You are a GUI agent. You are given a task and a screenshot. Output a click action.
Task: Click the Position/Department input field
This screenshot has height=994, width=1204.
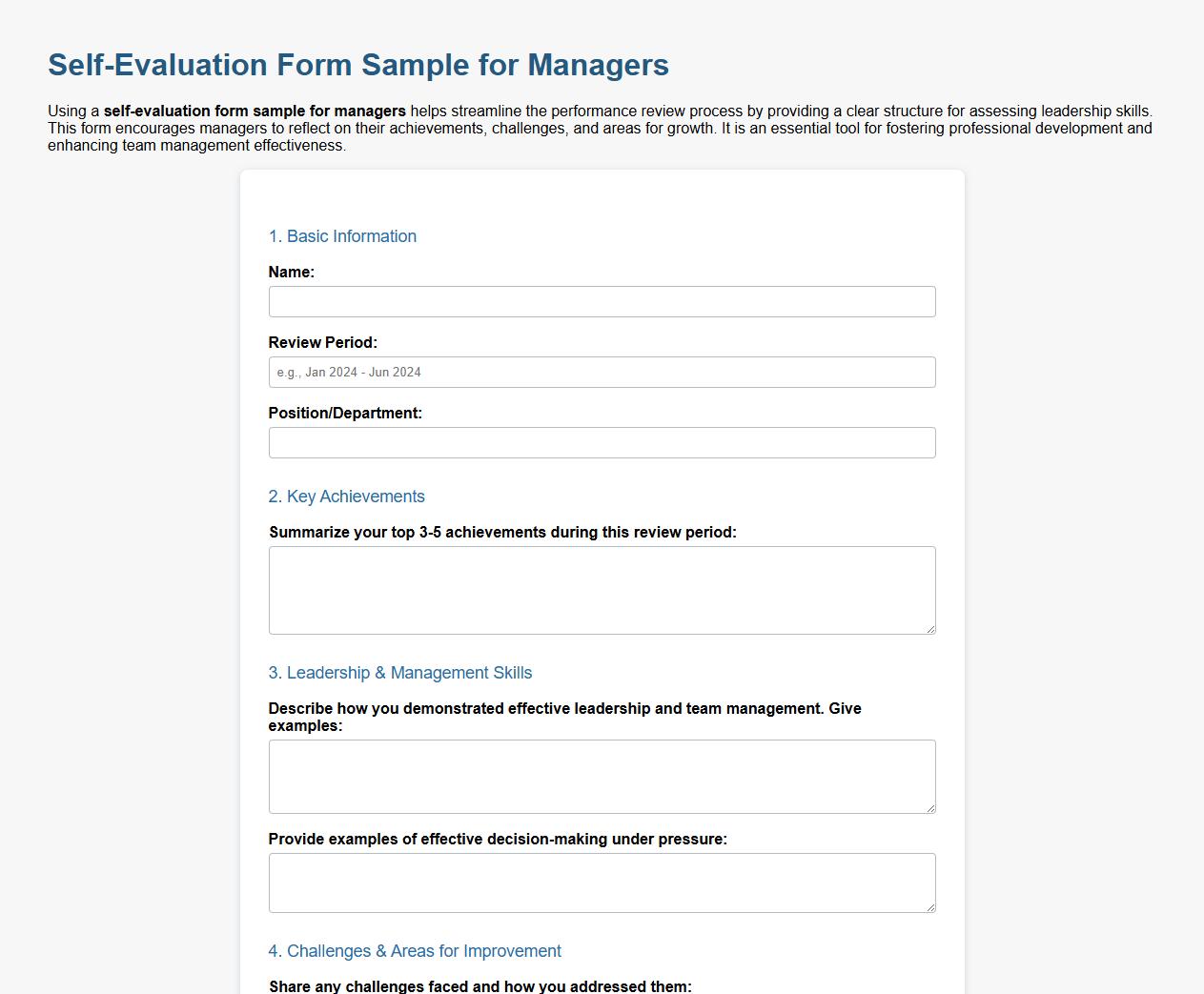click(602, 442)
